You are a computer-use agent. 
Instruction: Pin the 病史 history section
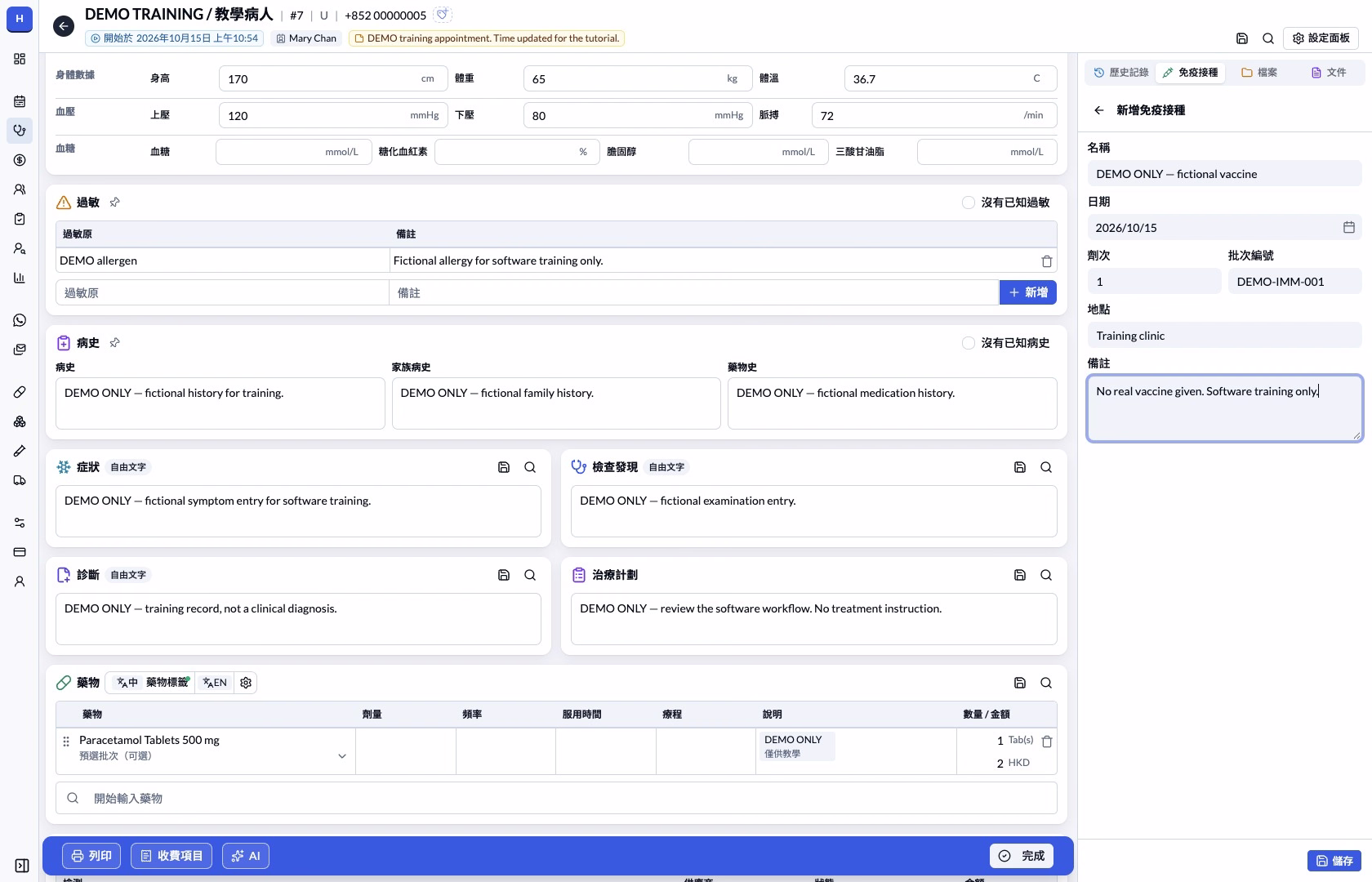115,342
